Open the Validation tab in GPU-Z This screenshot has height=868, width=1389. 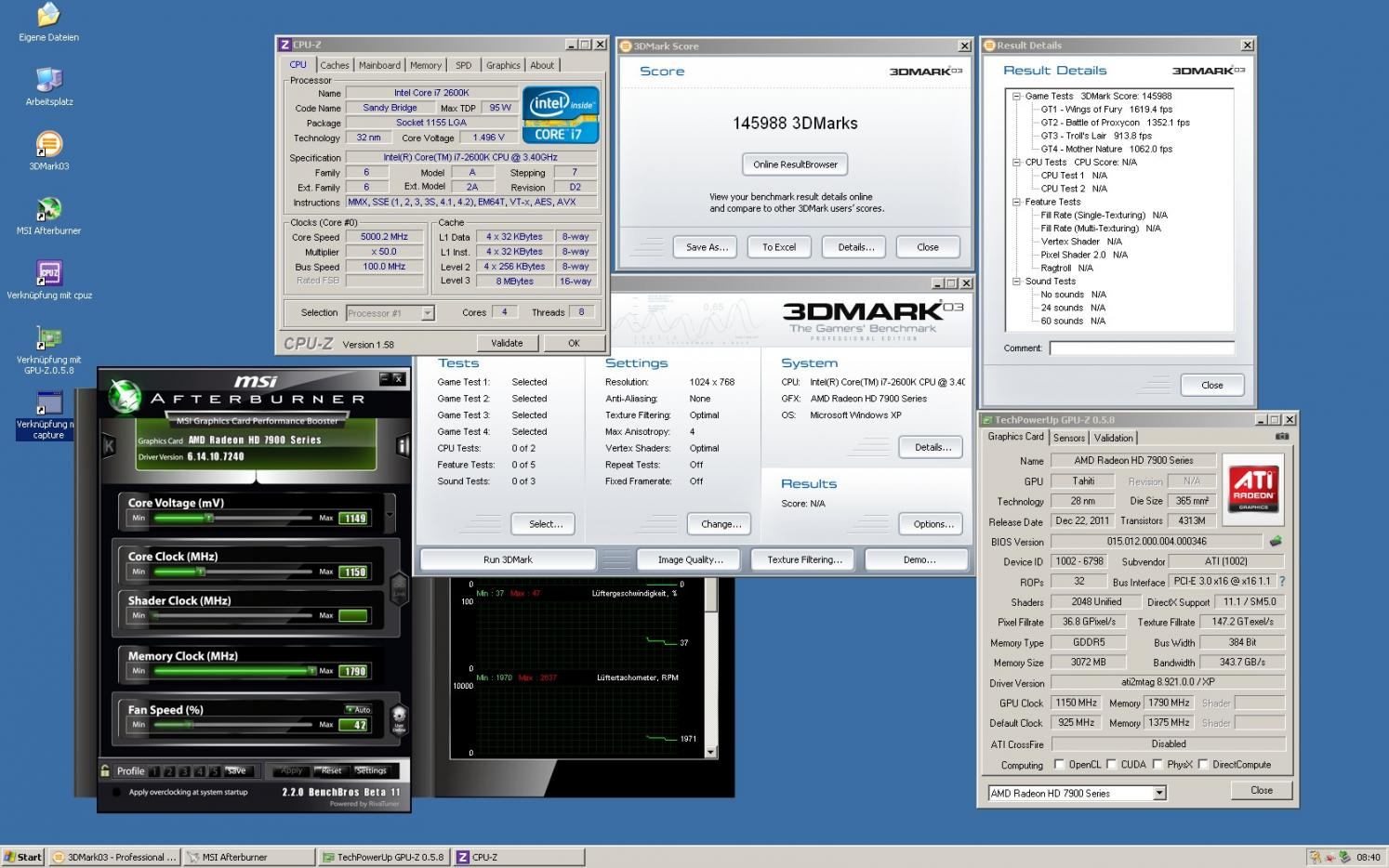1114,438
